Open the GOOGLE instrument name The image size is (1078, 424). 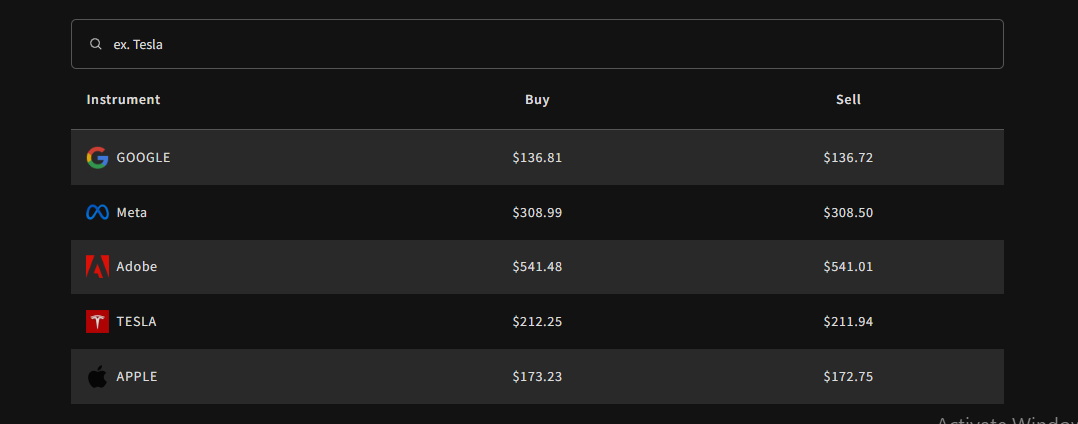[143, 157]
